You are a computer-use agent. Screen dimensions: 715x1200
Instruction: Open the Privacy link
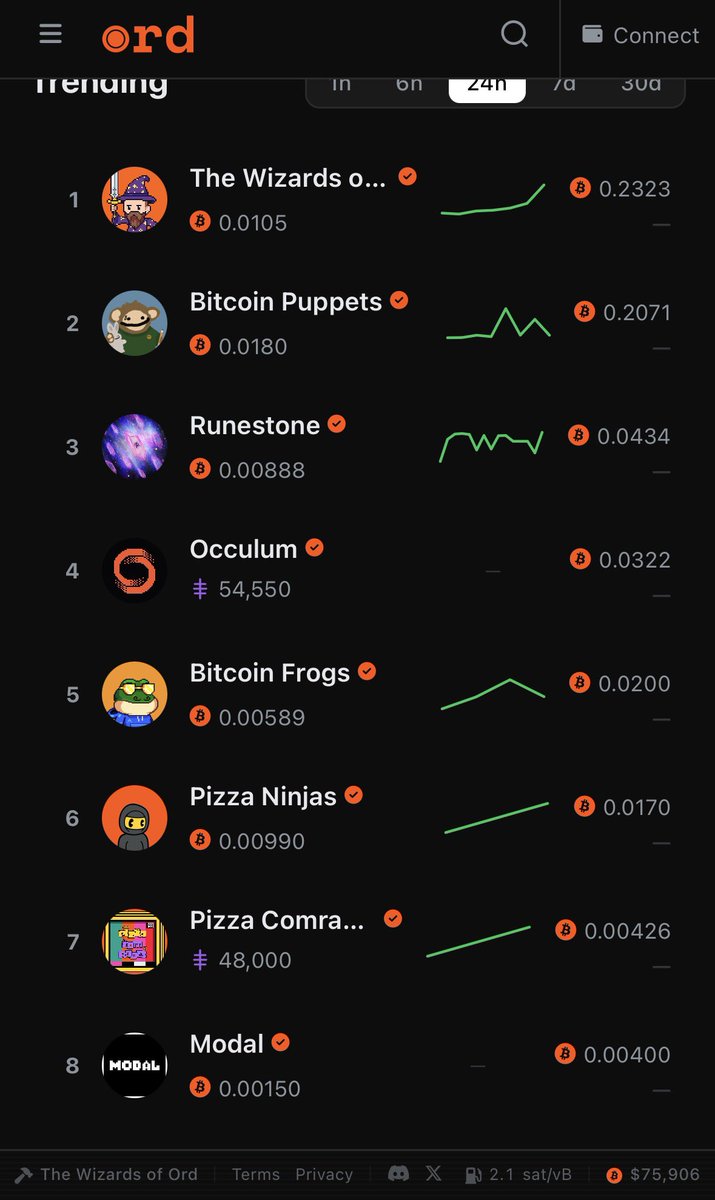[x=324, y=1174]
